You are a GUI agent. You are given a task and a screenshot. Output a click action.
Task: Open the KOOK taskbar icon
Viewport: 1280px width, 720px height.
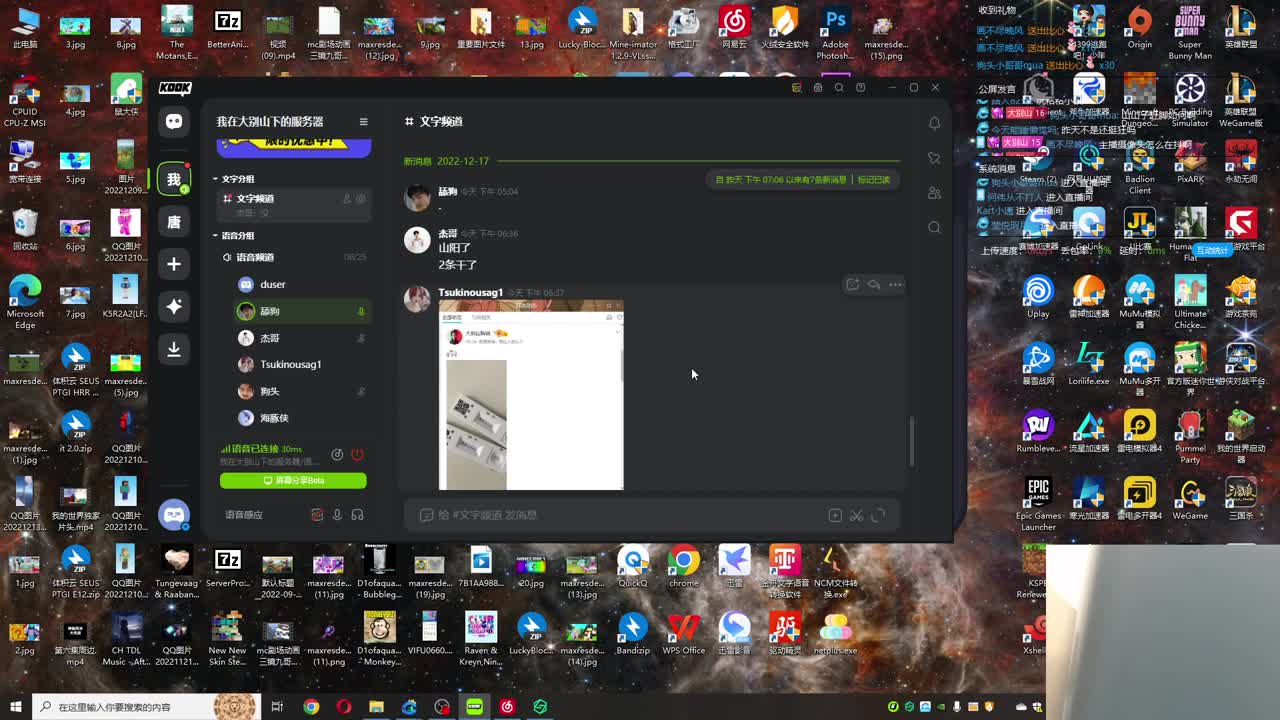(474, 707)
